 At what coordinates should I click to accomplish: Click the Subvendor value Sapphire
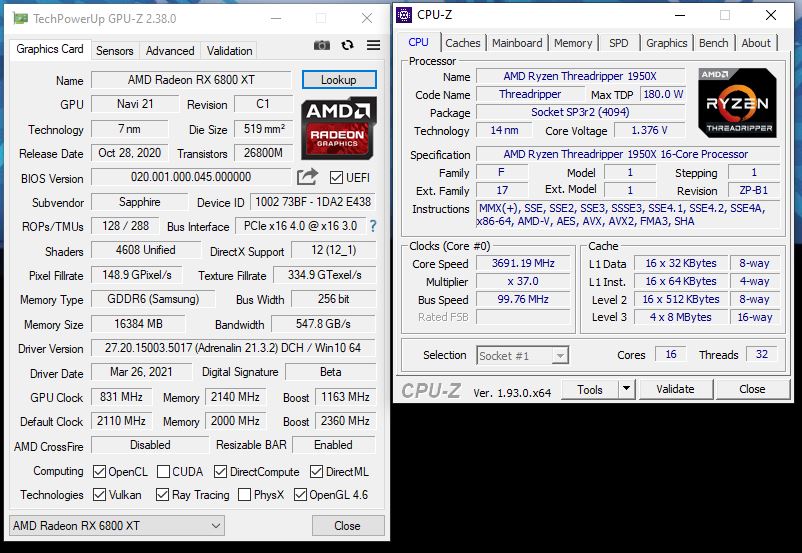tap(140, 202)
